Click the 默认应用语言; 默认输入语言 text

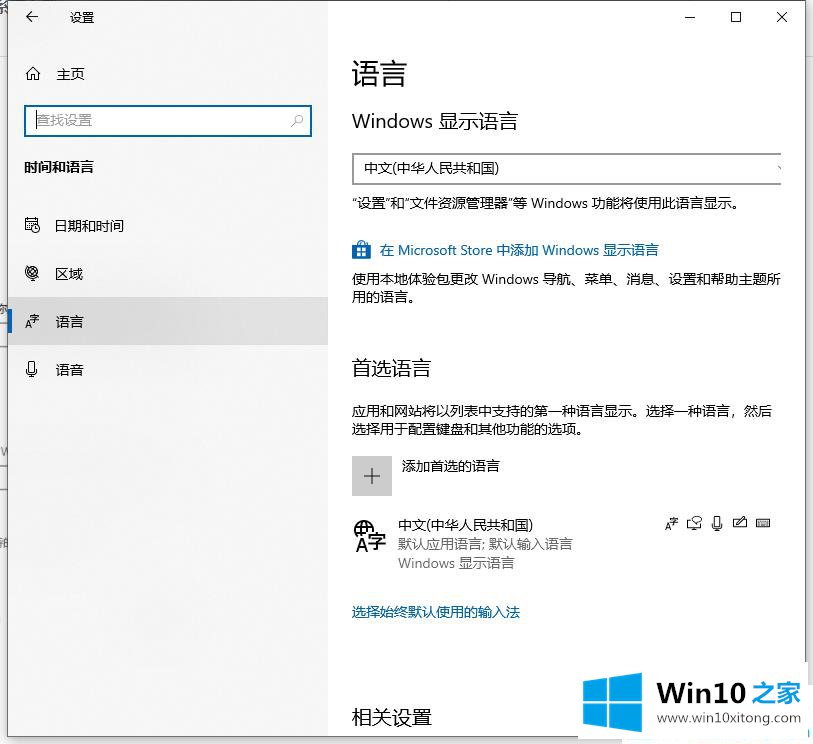pos(485,544)
